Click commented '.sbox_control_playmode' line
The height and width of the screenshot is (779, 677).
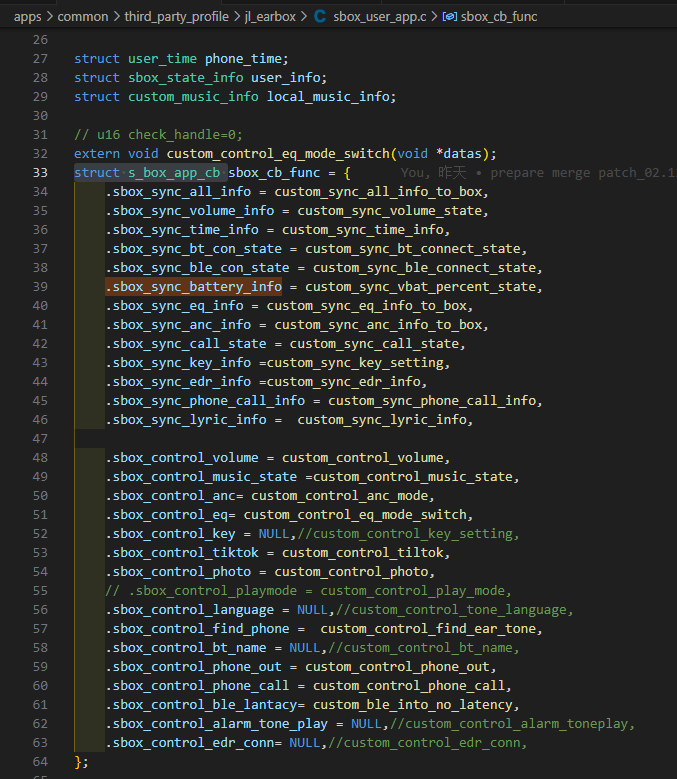click(x=308, y=591)
